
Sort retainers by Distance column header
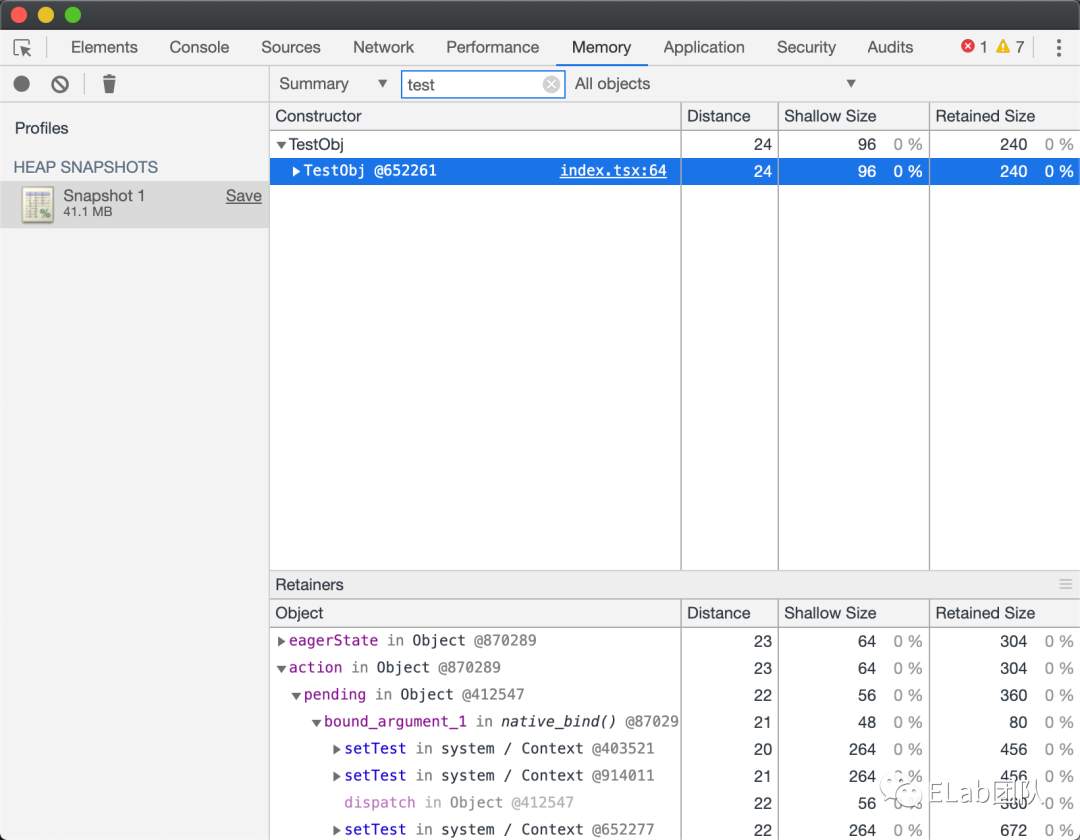(x=729, y=613)
